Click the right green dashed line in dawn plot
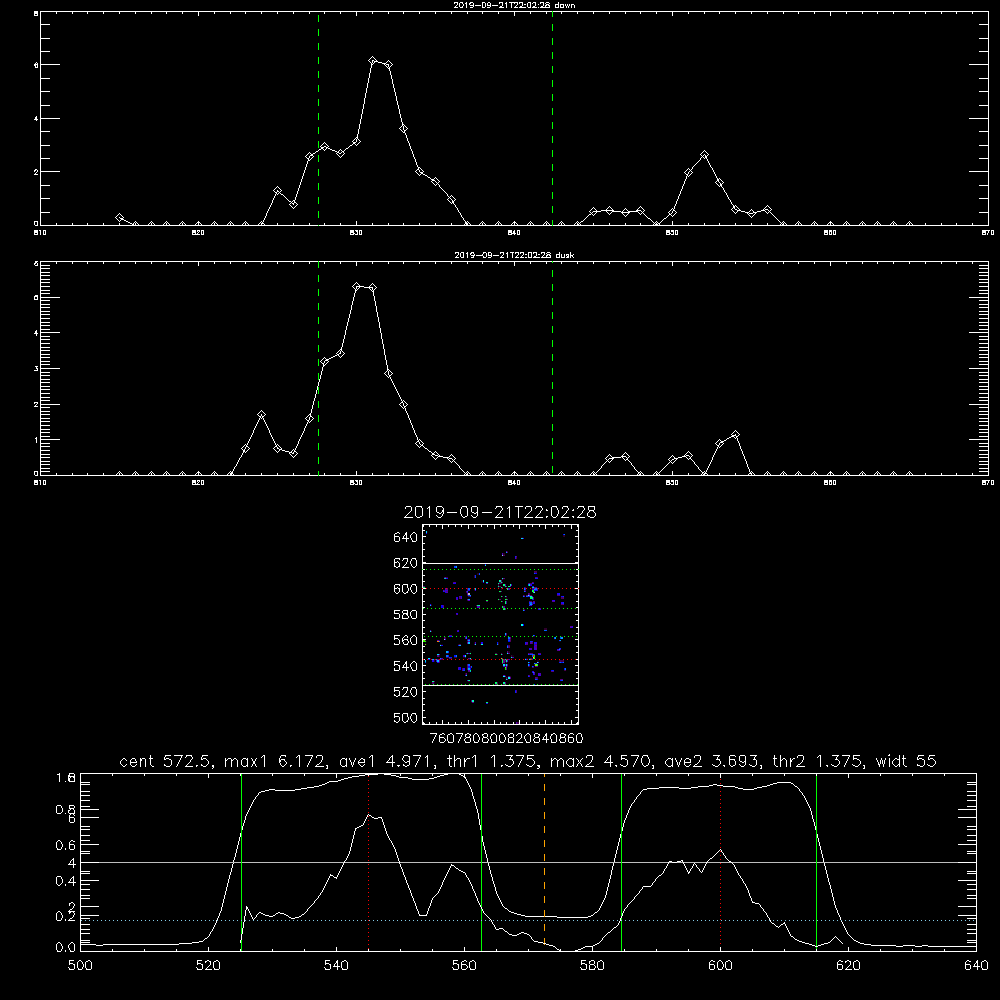This screenshot has width=1000, height=1000. point(552,119)
